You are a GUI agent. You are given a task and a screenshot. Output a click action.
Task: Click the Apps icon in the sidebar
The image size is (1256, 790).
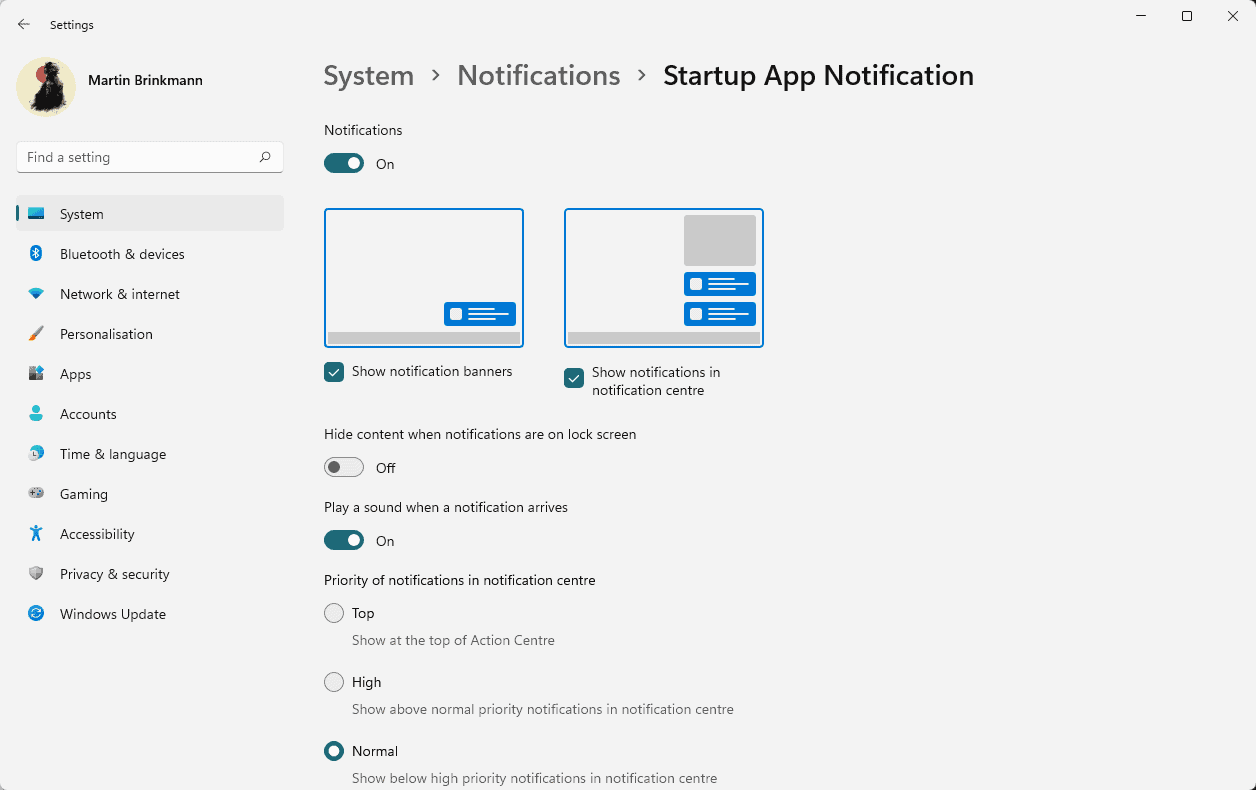pos(35,374)
